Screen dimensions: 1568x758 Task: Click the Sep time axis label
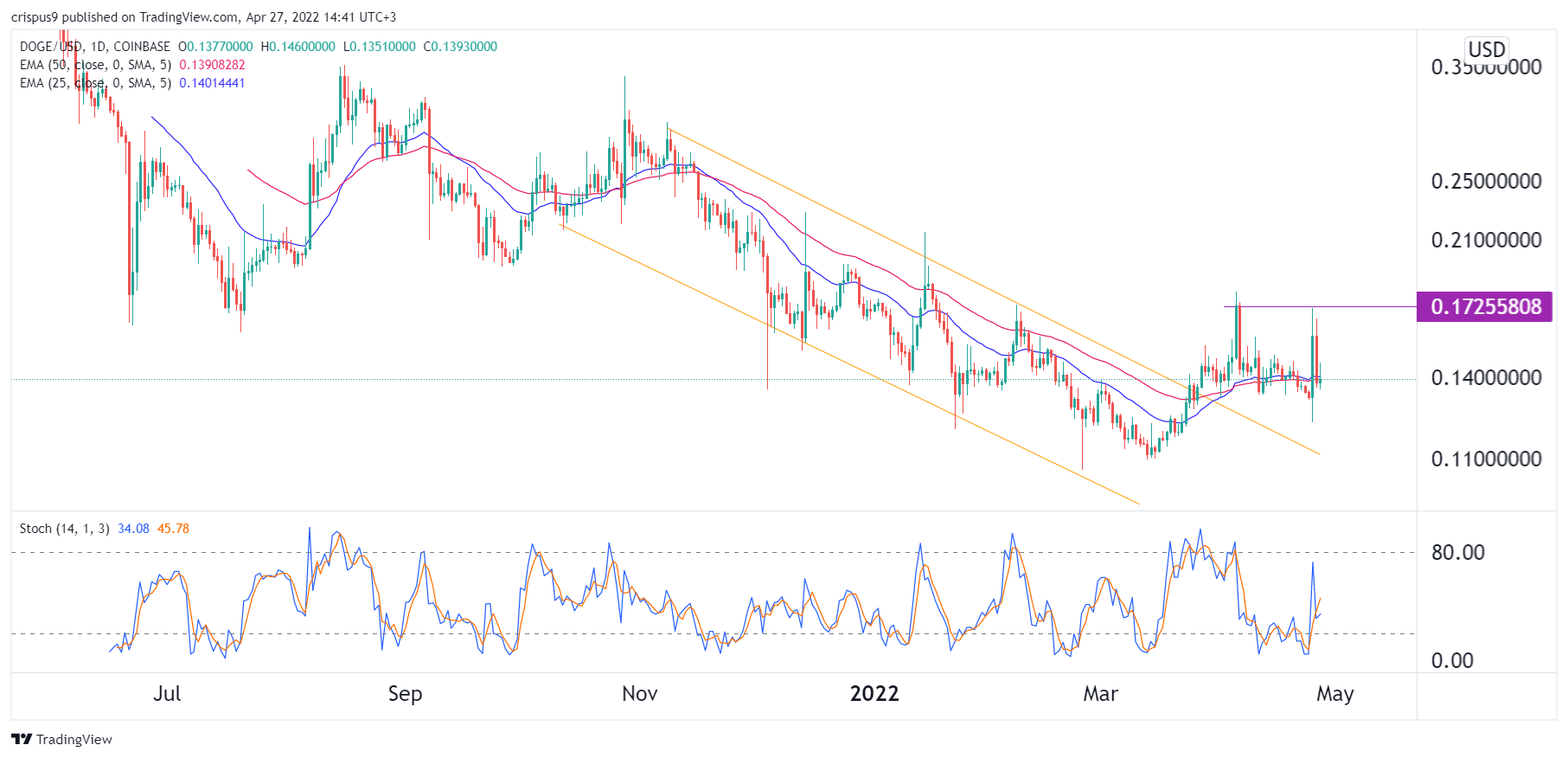[x=405, y=694]
